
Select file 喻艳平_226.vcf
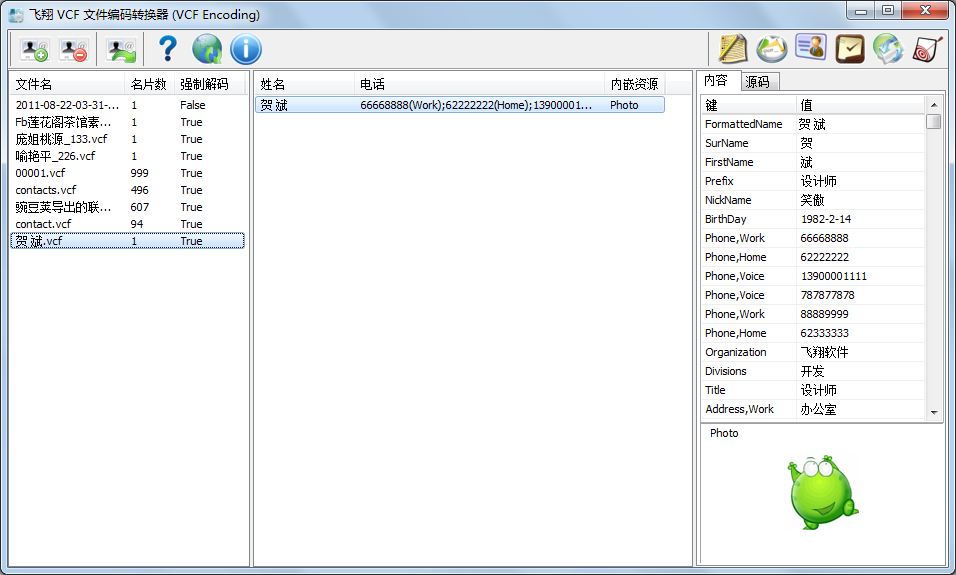127,156
